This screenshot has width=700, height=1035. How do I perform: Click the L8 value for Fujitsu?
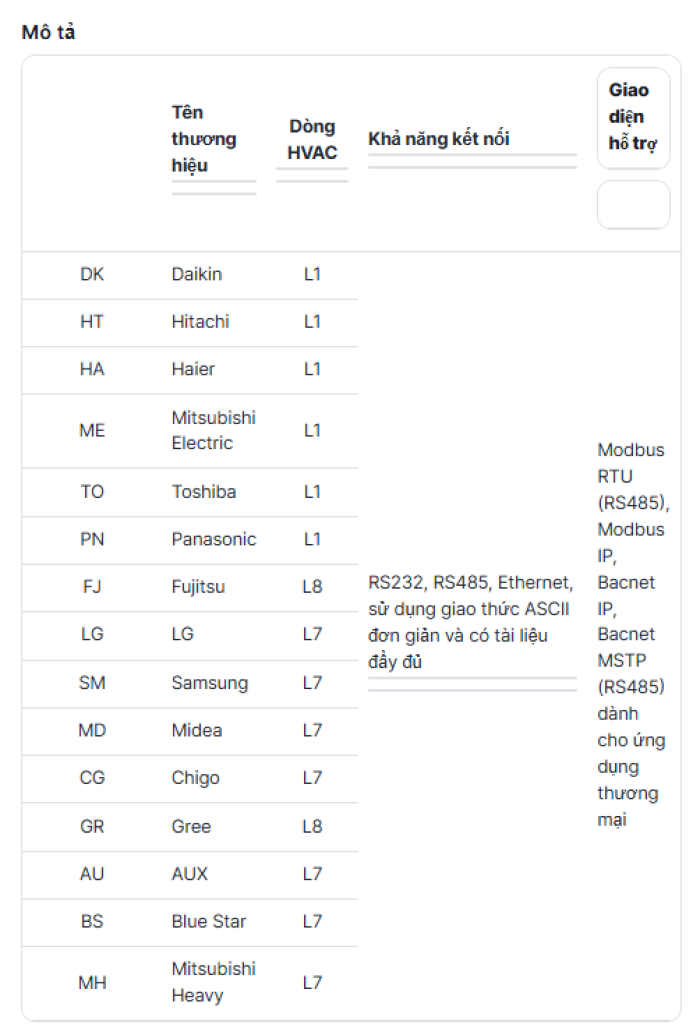[x=312, y=587]
